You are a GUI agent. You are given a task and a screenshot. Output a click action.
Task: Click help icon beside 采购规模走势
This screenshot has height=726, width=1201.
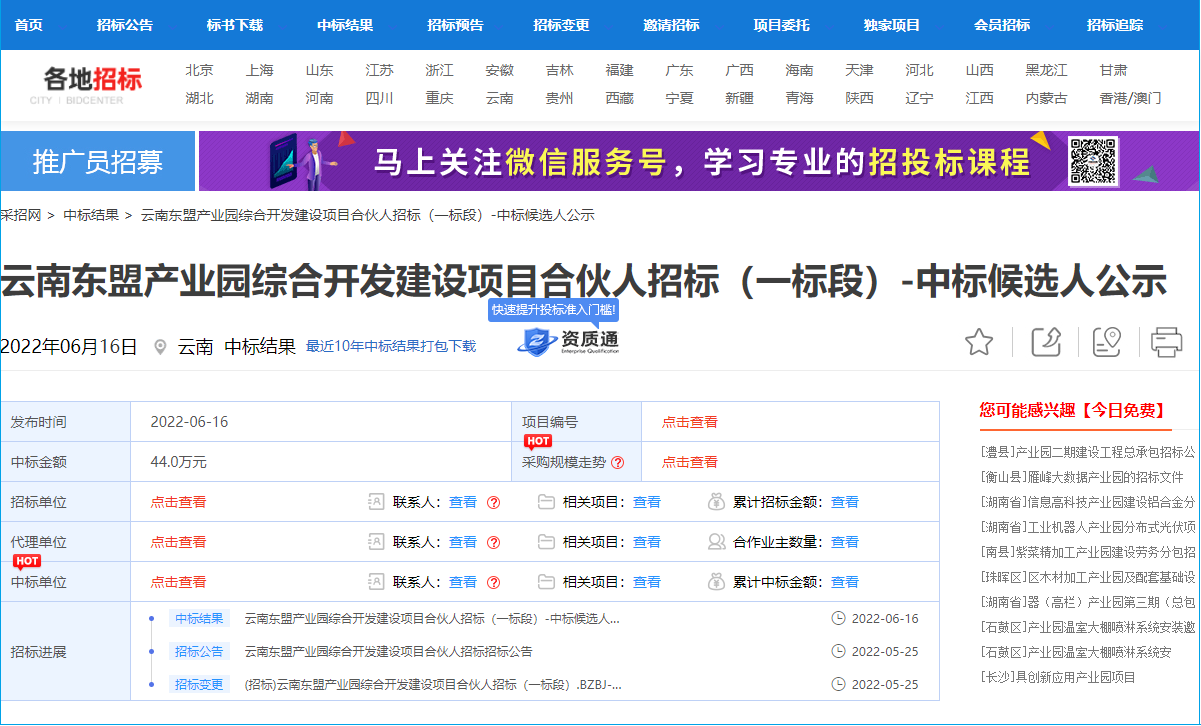pos(618,462)
